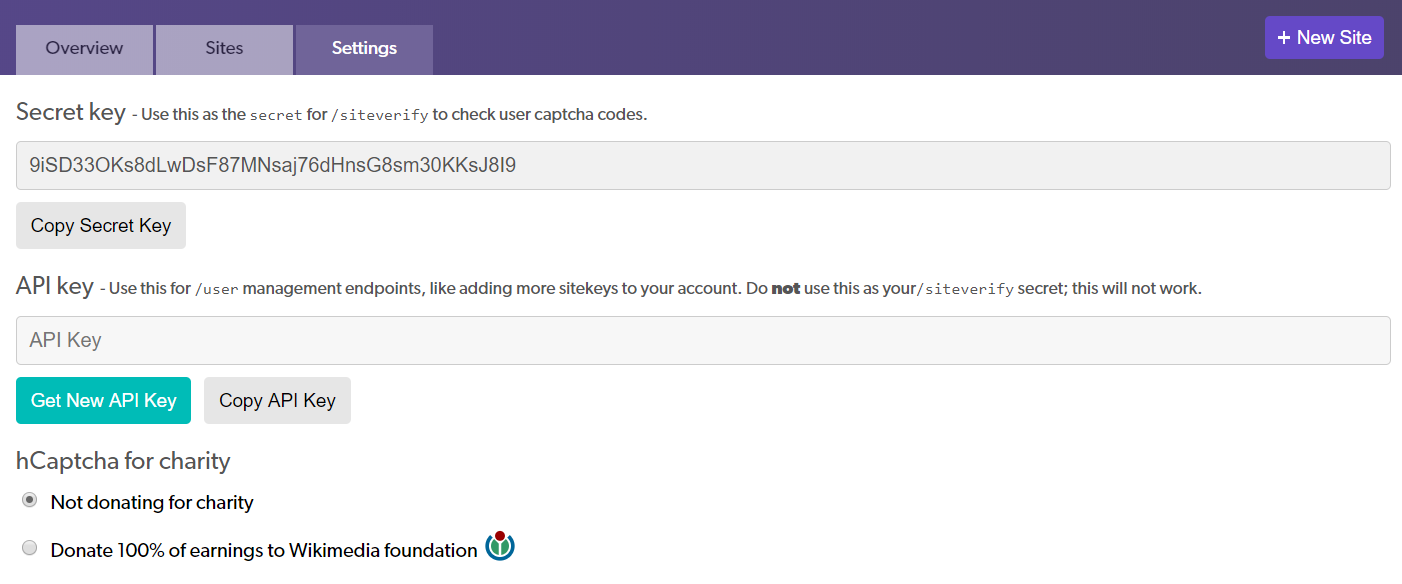1402x584 pixels.
Task: Click the 'API key' section heading
Action: coord(55,286)
